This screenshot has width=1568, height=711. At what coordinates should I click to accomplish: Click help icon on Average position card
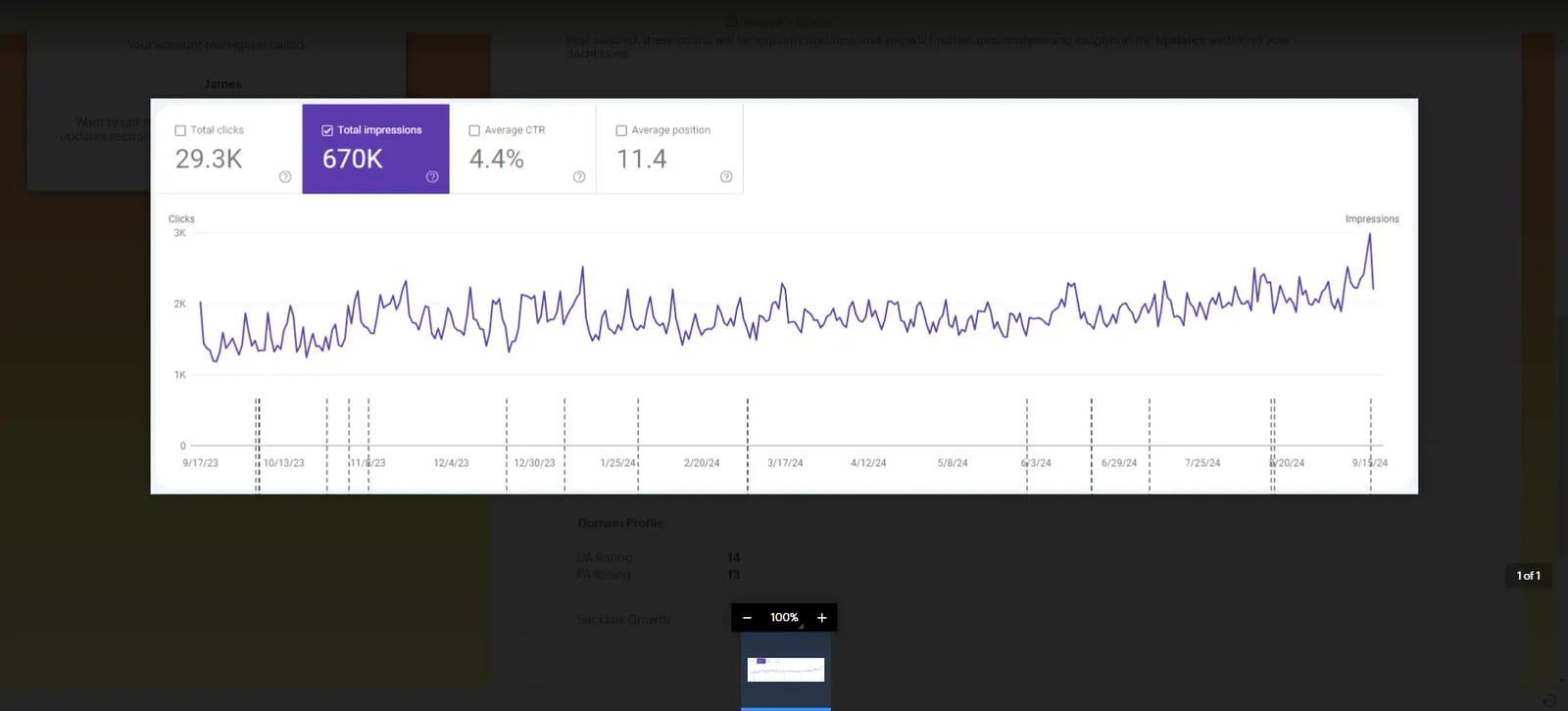pos(726,177)
